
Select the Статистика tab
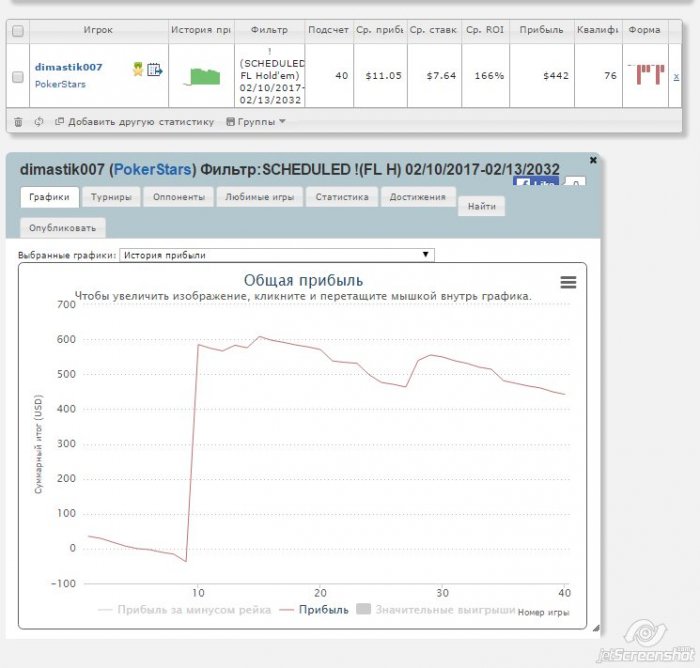[x=342, y=197]
